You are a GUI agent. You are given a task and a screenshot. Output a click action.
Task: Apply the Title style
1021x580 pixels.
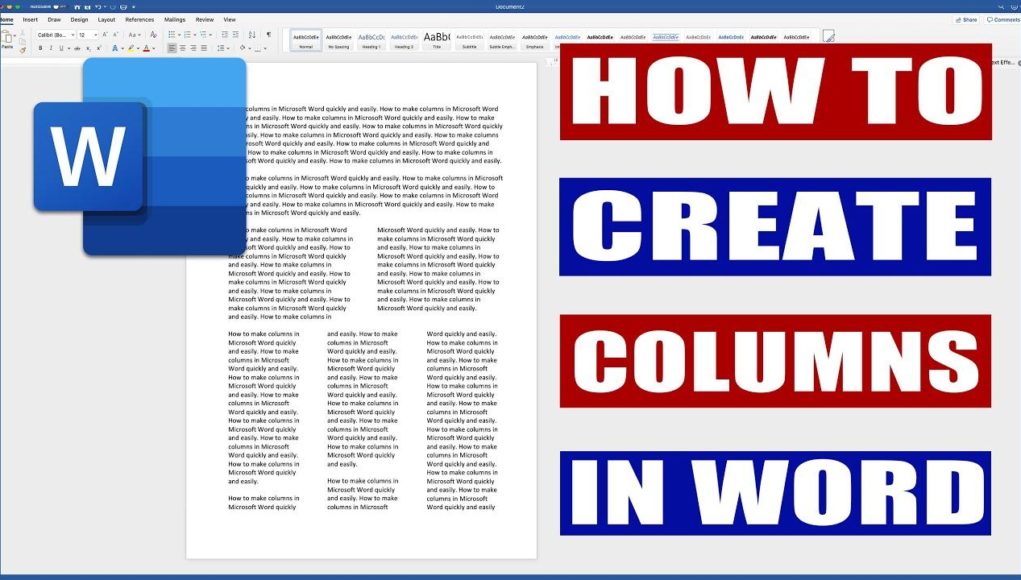(436, 40)
